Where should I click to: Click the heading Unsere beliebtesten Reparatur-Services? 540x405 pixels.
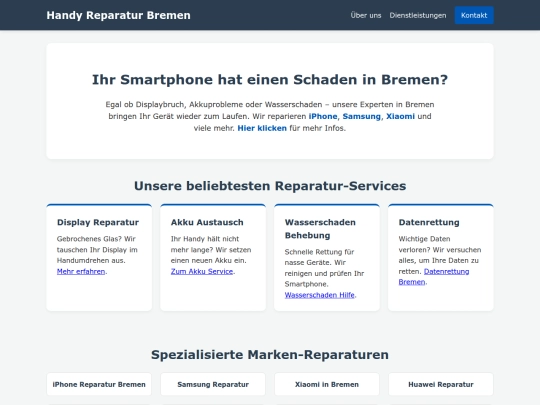point(270,186)
